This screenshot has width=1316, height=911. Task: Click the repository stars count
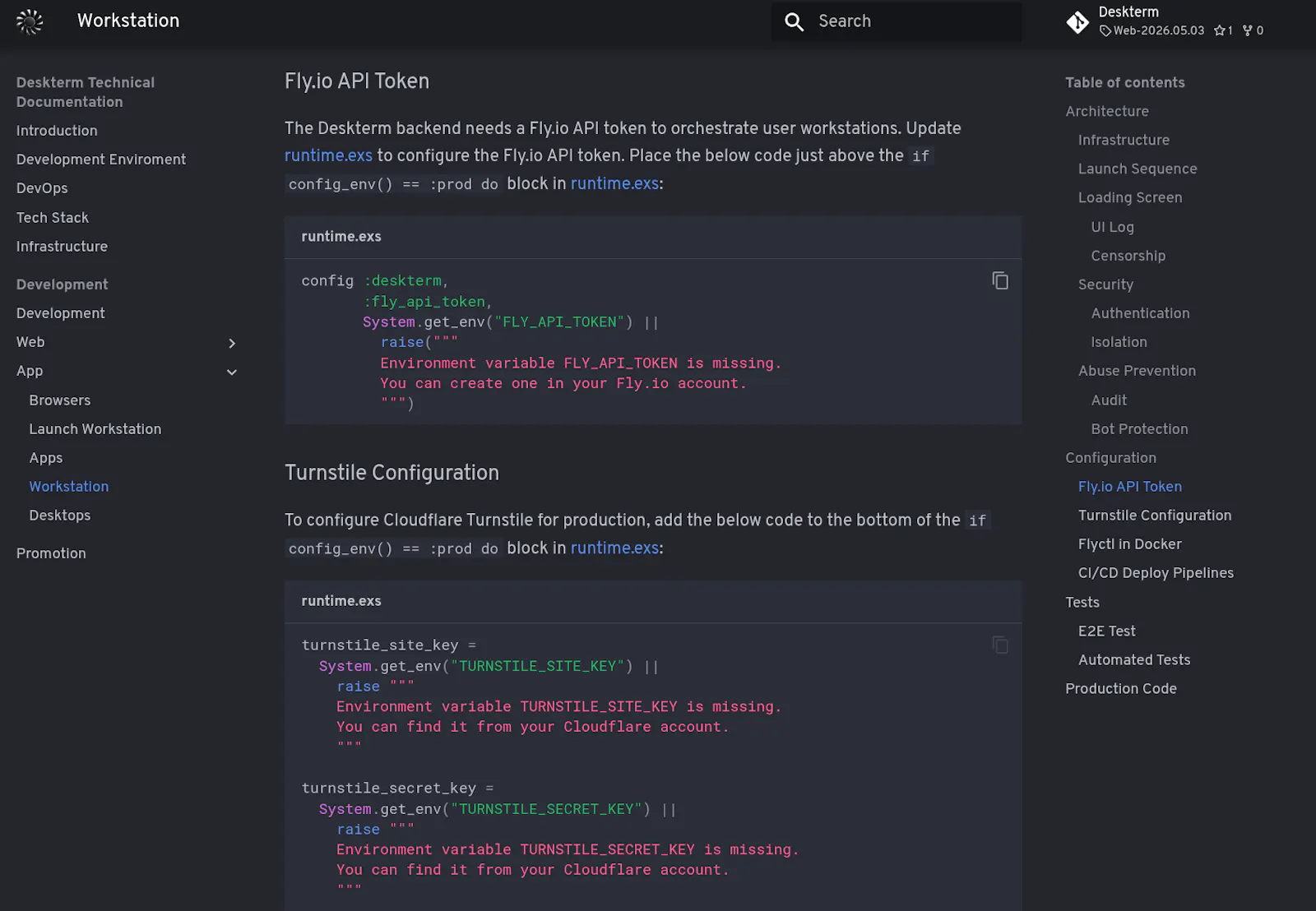click(x=1223, y=30)
